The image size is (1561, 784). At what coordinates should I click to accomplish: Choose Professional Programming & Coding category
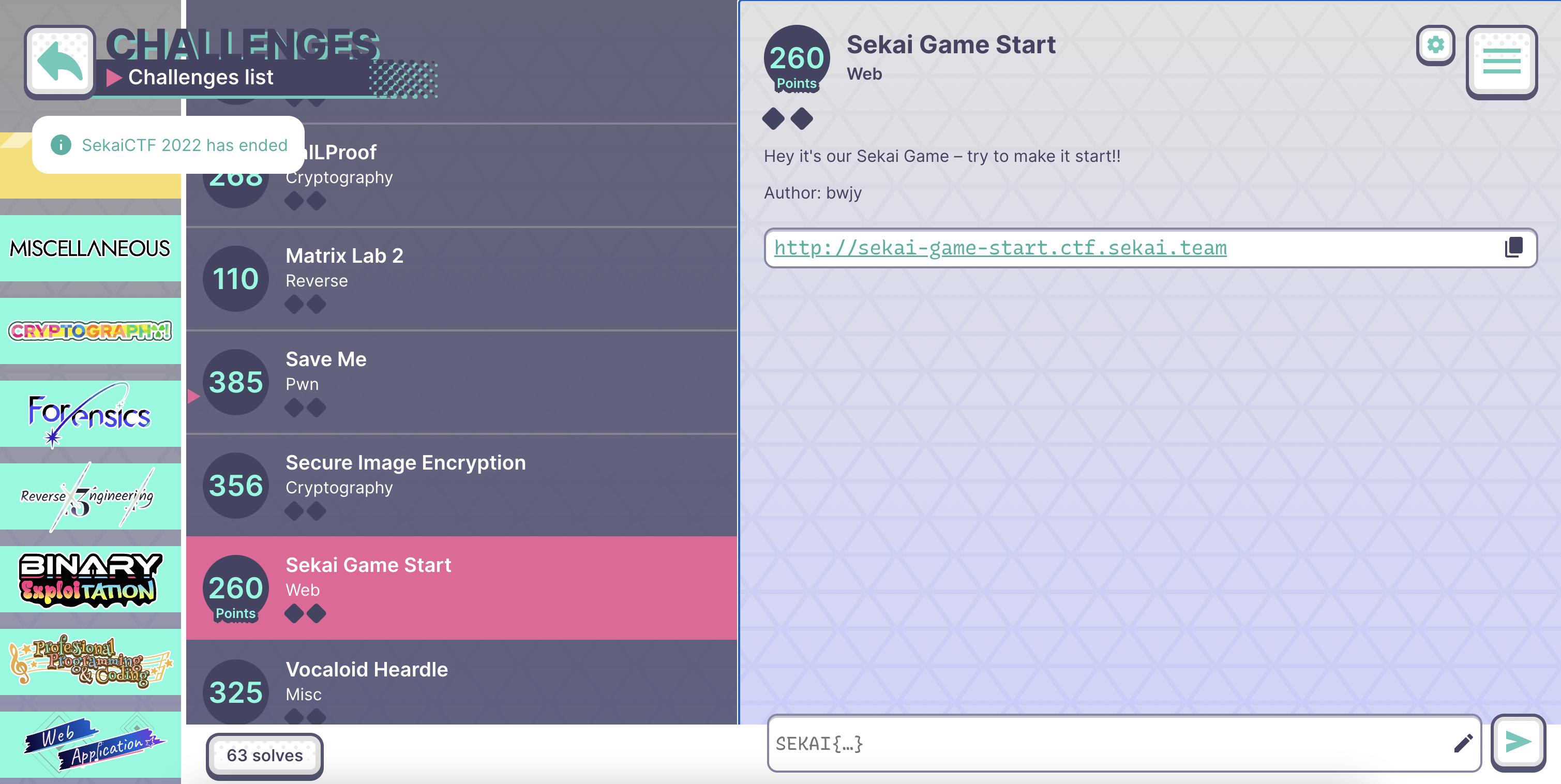tap(91, 661)
